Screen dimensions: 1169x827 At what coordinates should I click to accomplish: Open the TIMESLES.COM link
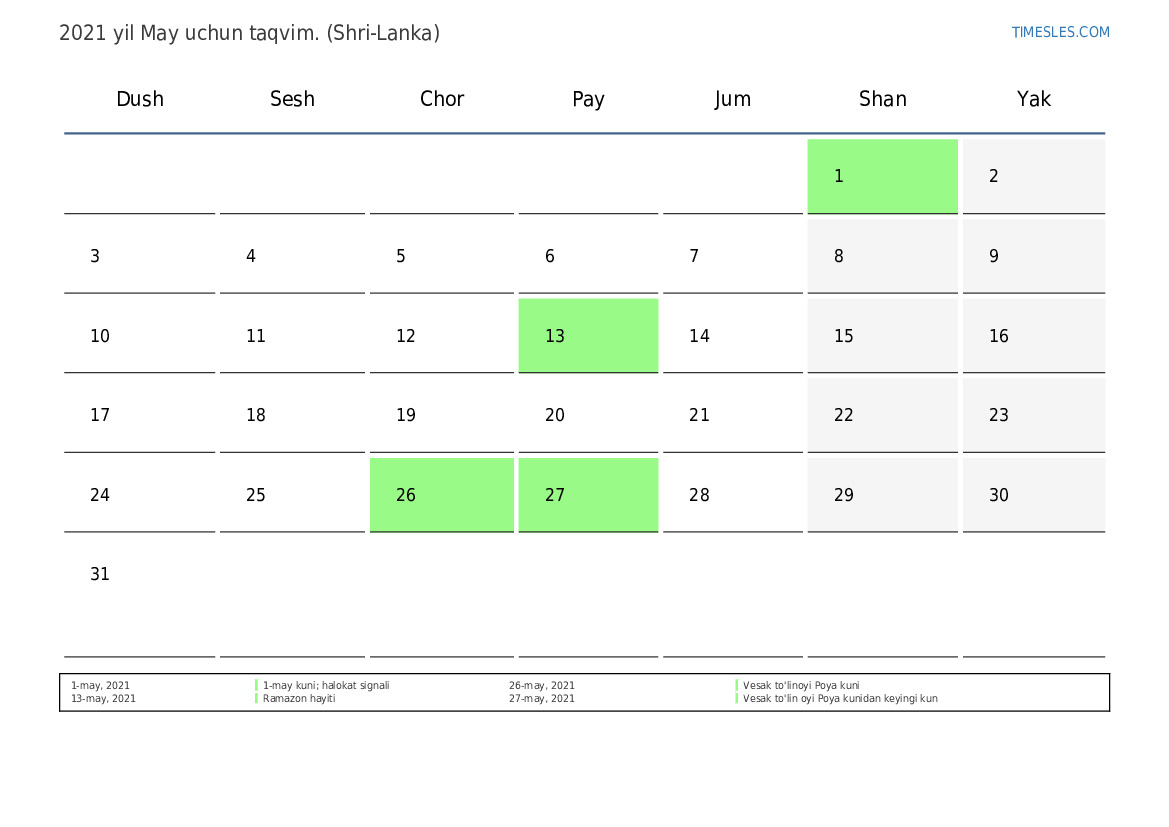(1060, 32)
